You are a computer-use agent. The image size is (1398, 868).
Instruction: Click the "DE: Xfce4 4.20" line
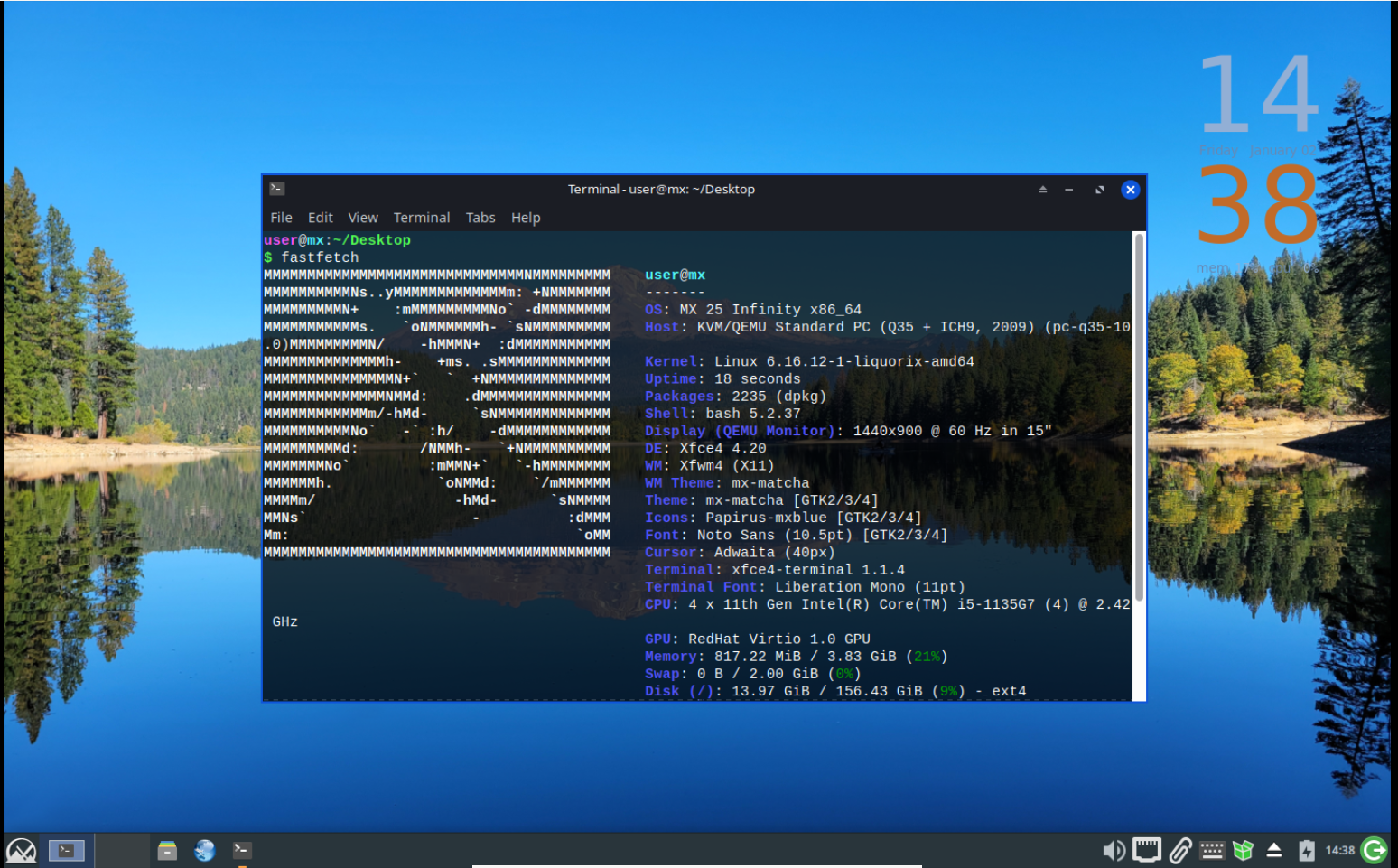[705, 448]
